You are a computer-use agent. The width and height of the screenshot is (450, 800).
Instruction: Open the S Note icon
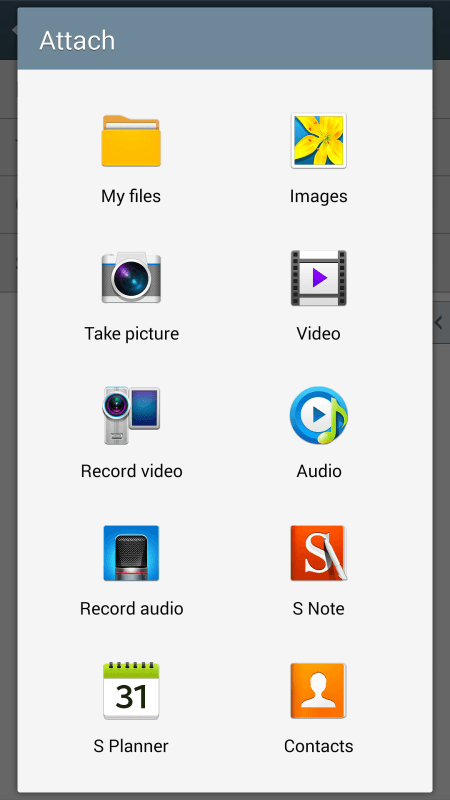318,553
